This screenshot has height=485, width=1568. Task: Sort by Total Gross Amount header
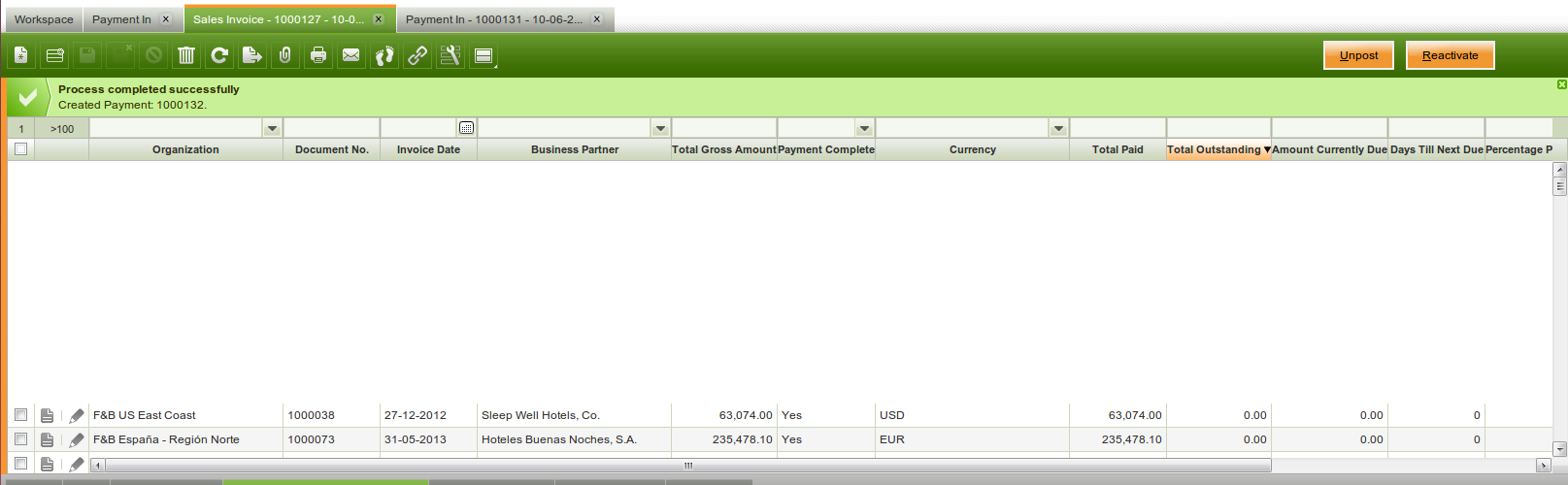pos(724,149)
